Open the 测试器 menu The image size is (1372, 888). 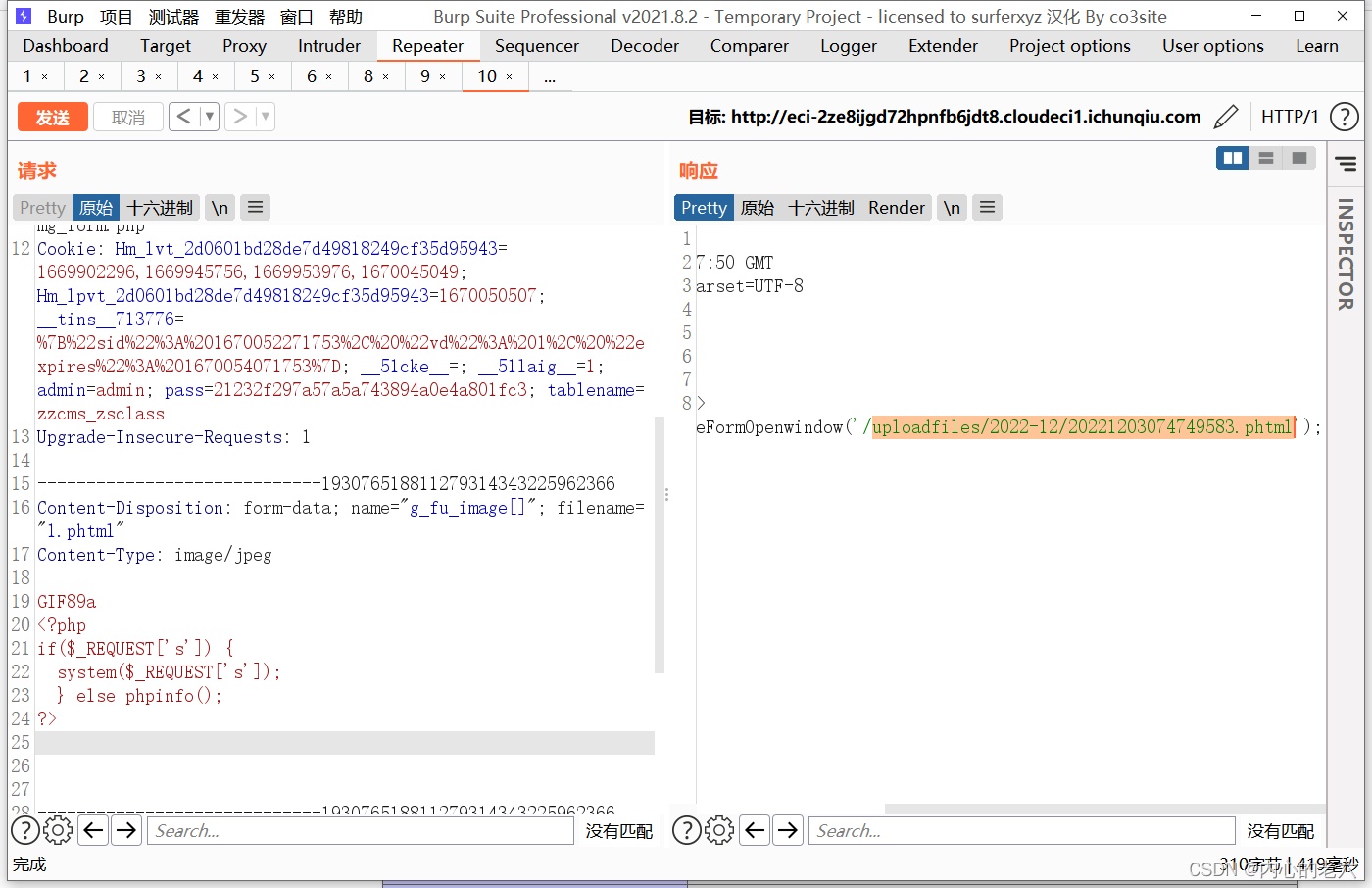[x=173, y=17]
